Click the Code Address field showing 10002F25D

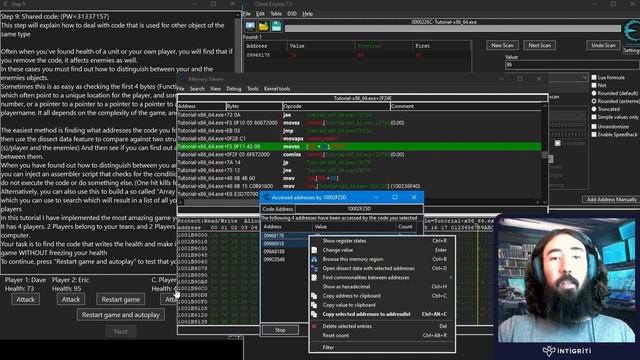(x=359, y=209)
